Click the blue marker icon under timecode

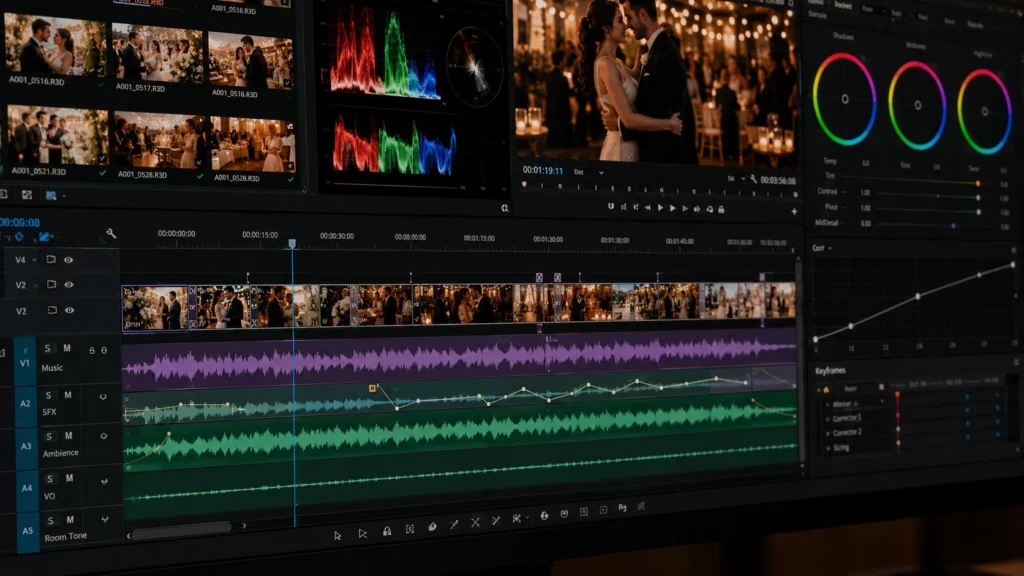(x=19, y=237)
